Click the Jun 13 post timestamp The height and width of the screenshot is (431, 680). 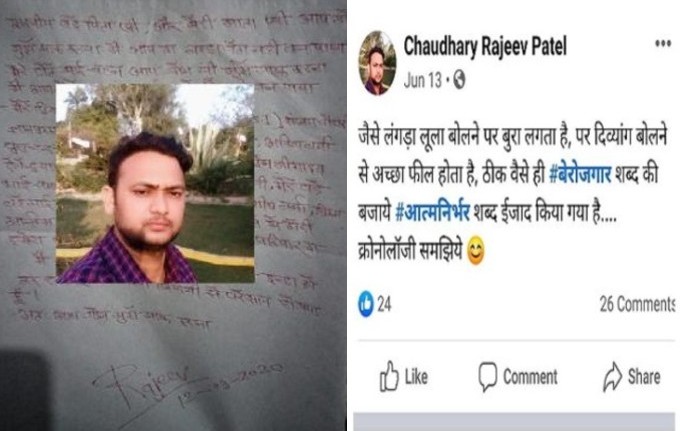click(x=422, y=80)
